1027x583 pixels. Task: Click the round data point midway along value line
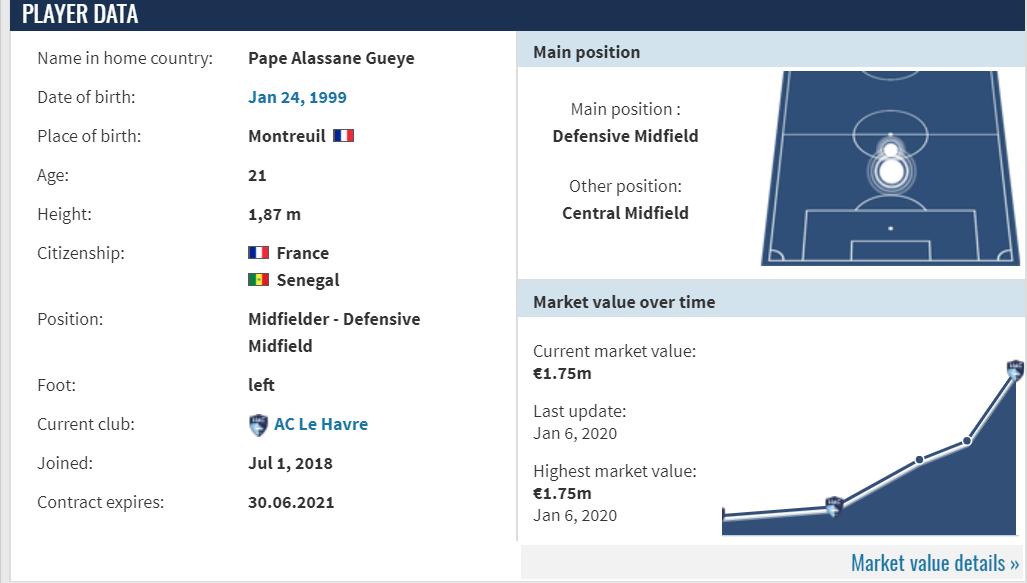tap(919, 460)
